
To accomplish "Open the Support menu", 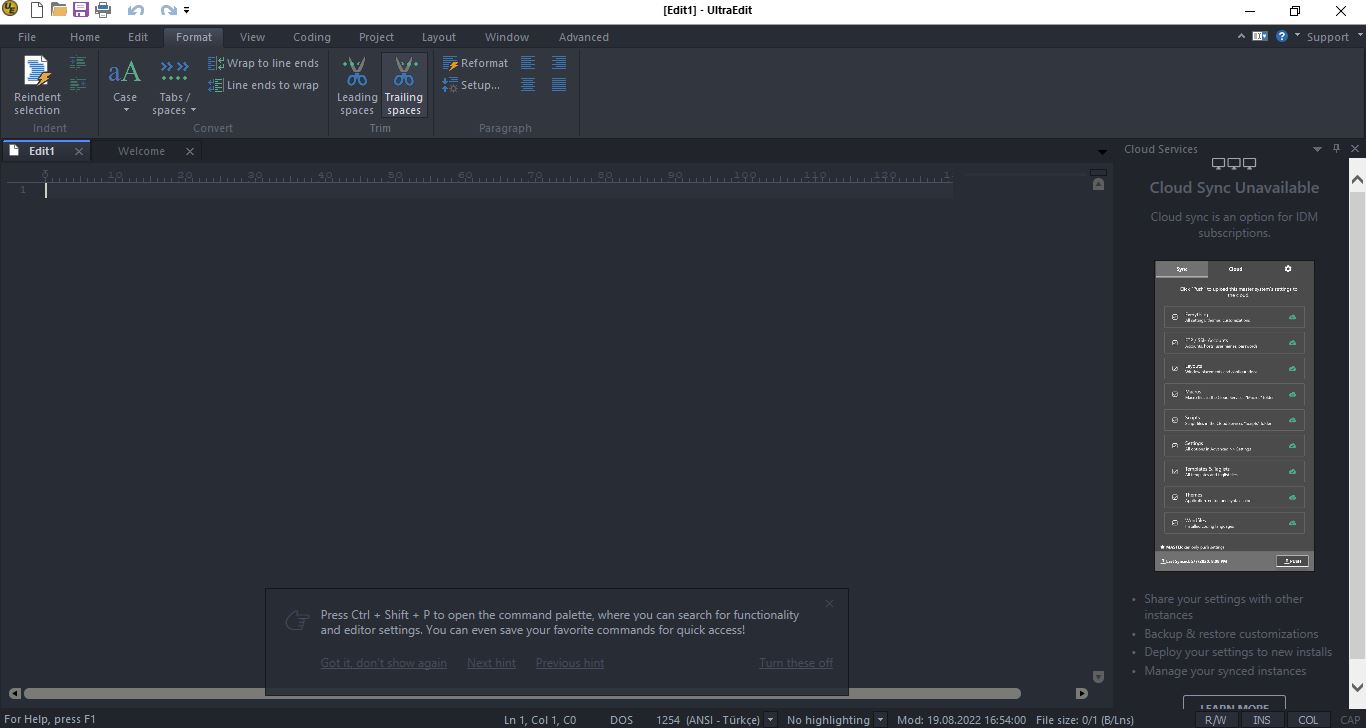I will 1333,37.
